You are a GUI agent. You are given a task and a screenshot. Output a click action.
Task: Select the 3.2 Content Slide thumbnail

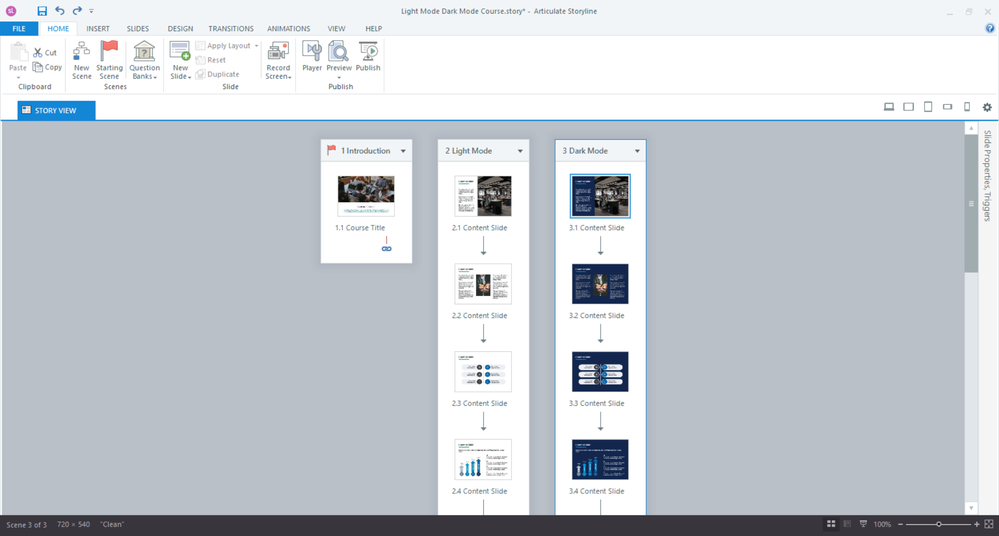[600, 284]
